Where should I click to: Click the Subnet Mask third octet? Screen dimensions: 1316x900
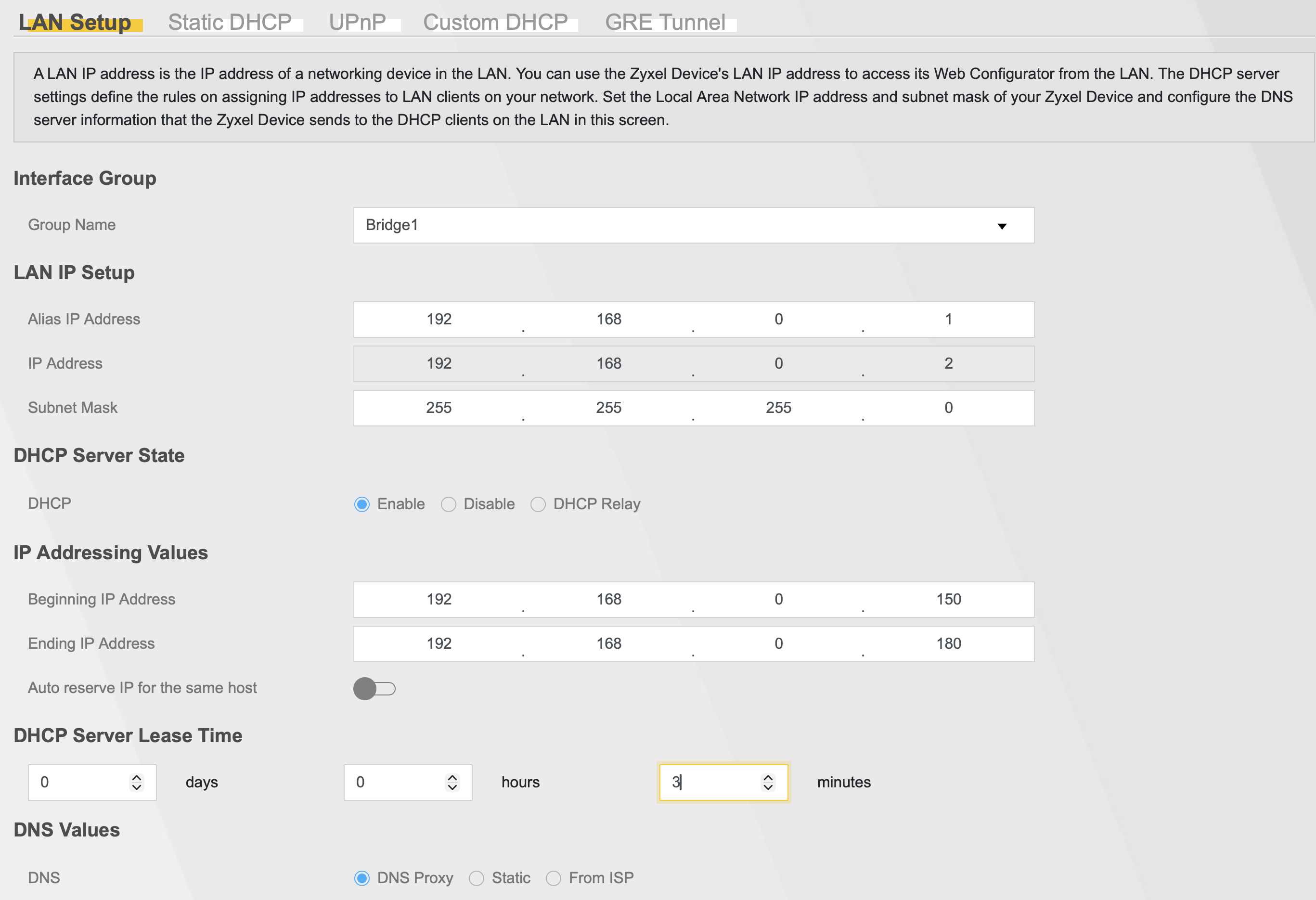tap(779, 408)
